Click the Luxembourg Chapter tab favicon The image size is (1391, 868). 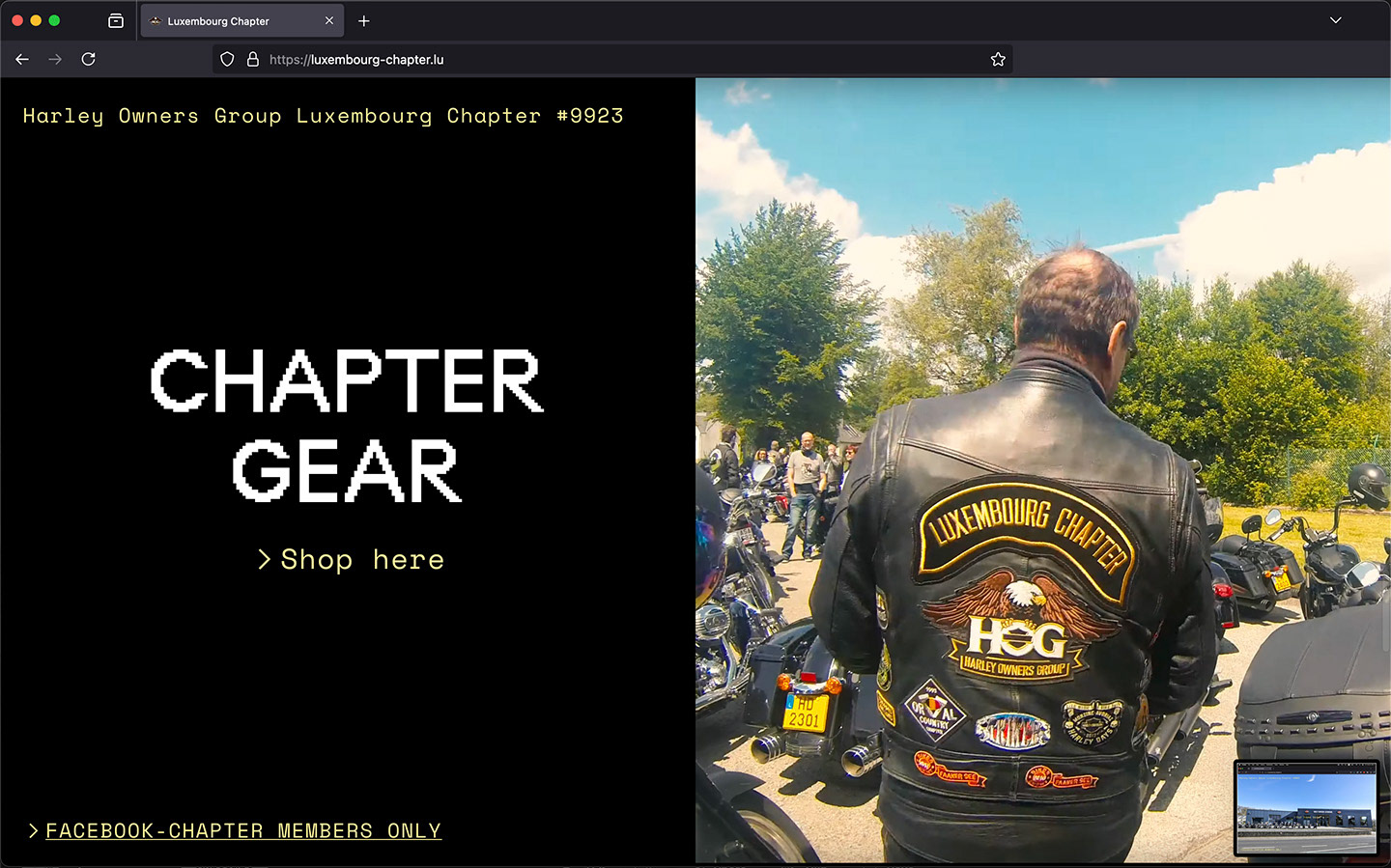coord(156,21)
